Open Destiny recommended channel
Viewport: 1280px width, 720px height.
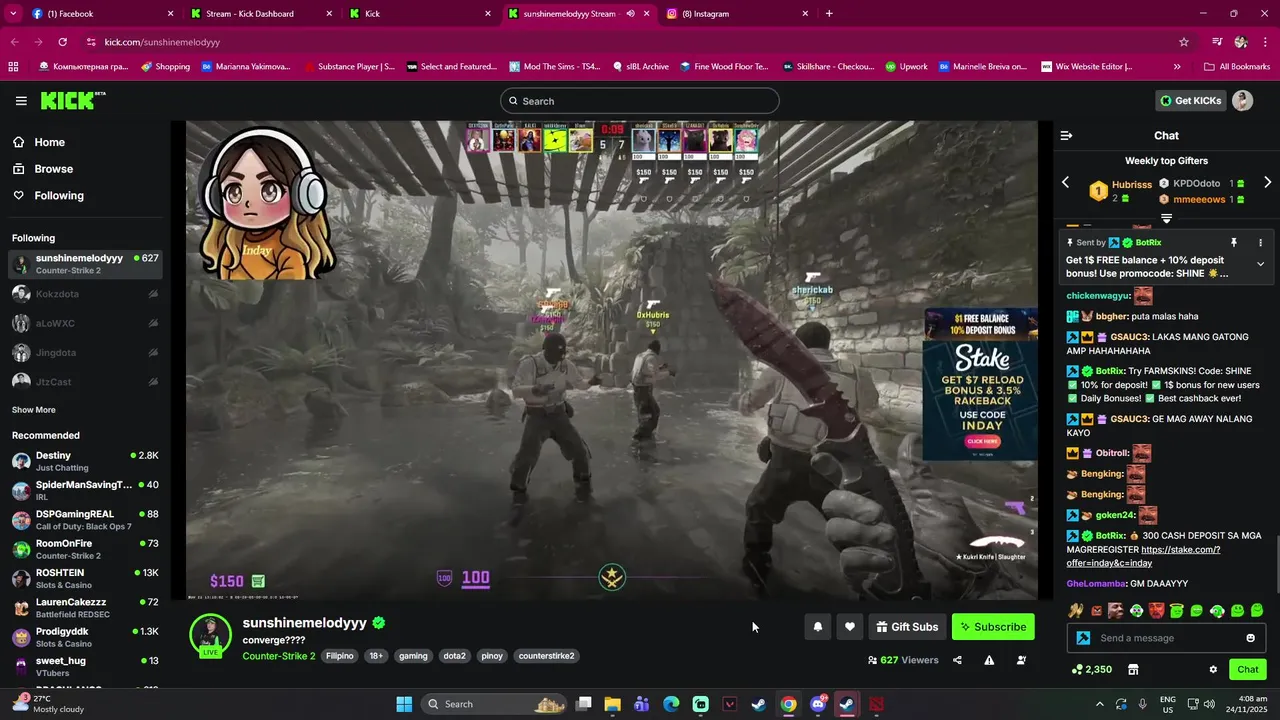coord(85,461)
